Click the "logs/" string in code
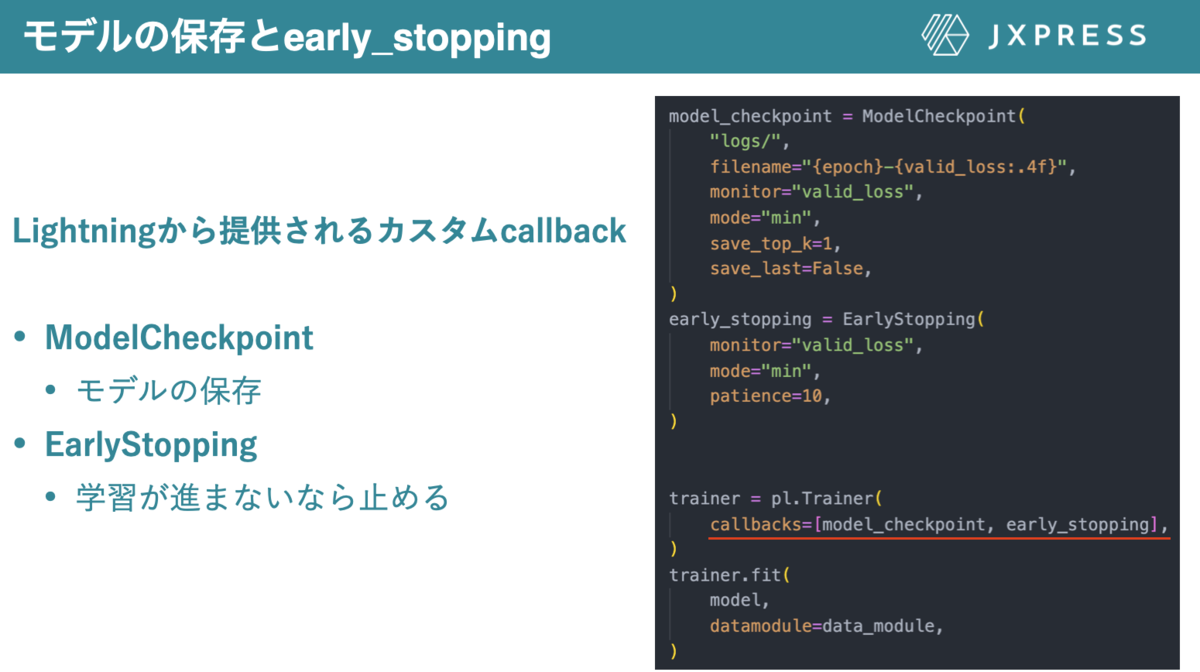The image size is (1200, 672). point(743,141)
